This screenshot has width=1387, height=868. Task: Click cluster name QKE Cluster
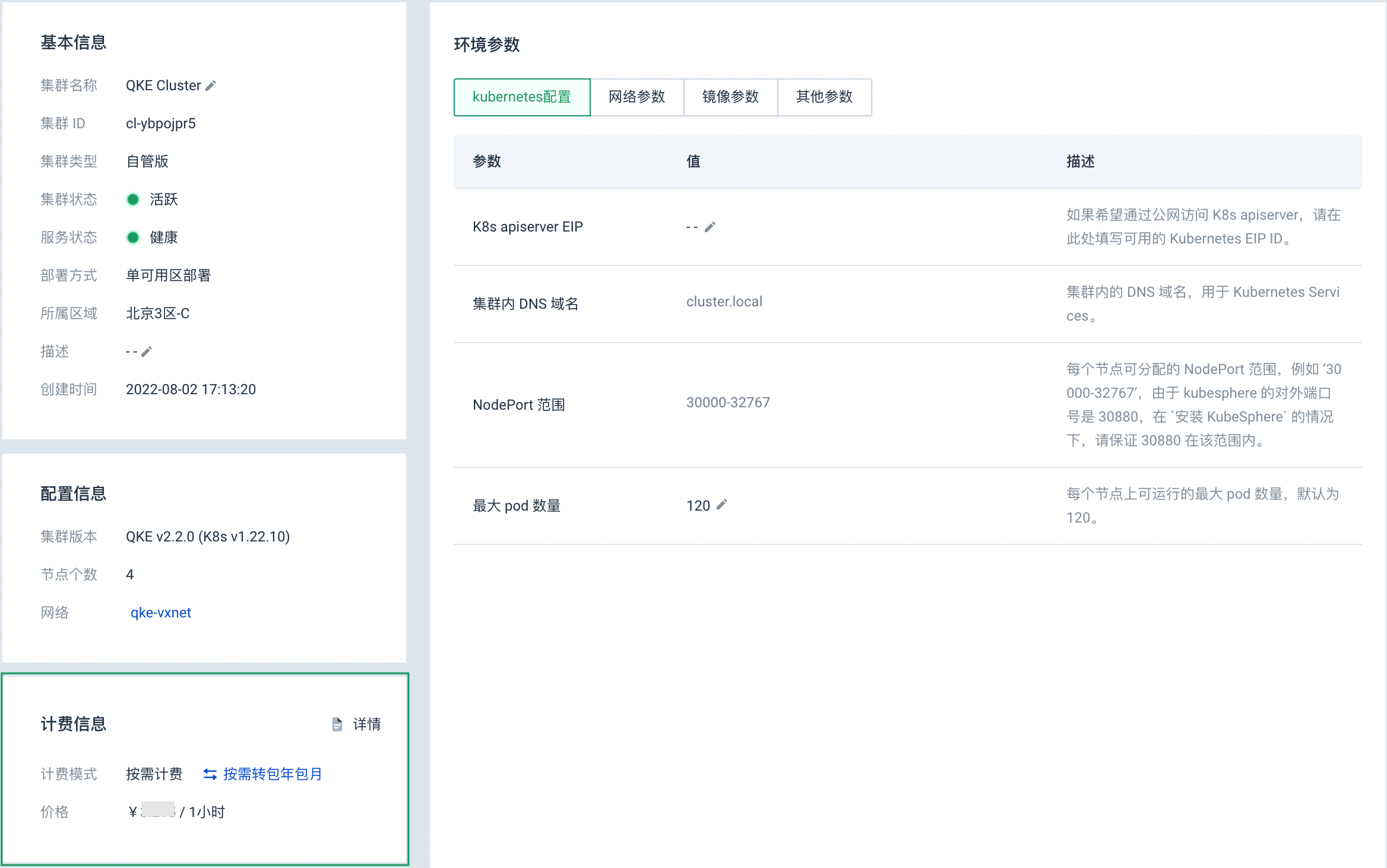pyautogui.click(x=163, y=85)
